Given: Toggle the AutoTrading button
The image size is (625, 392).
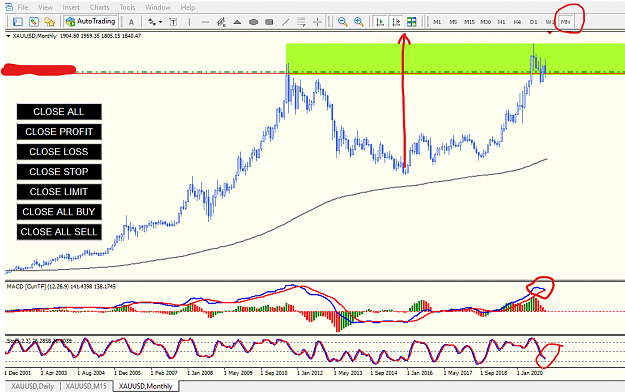Looking at the screenshot, I should pyautogui.click(x=91, y=22).
